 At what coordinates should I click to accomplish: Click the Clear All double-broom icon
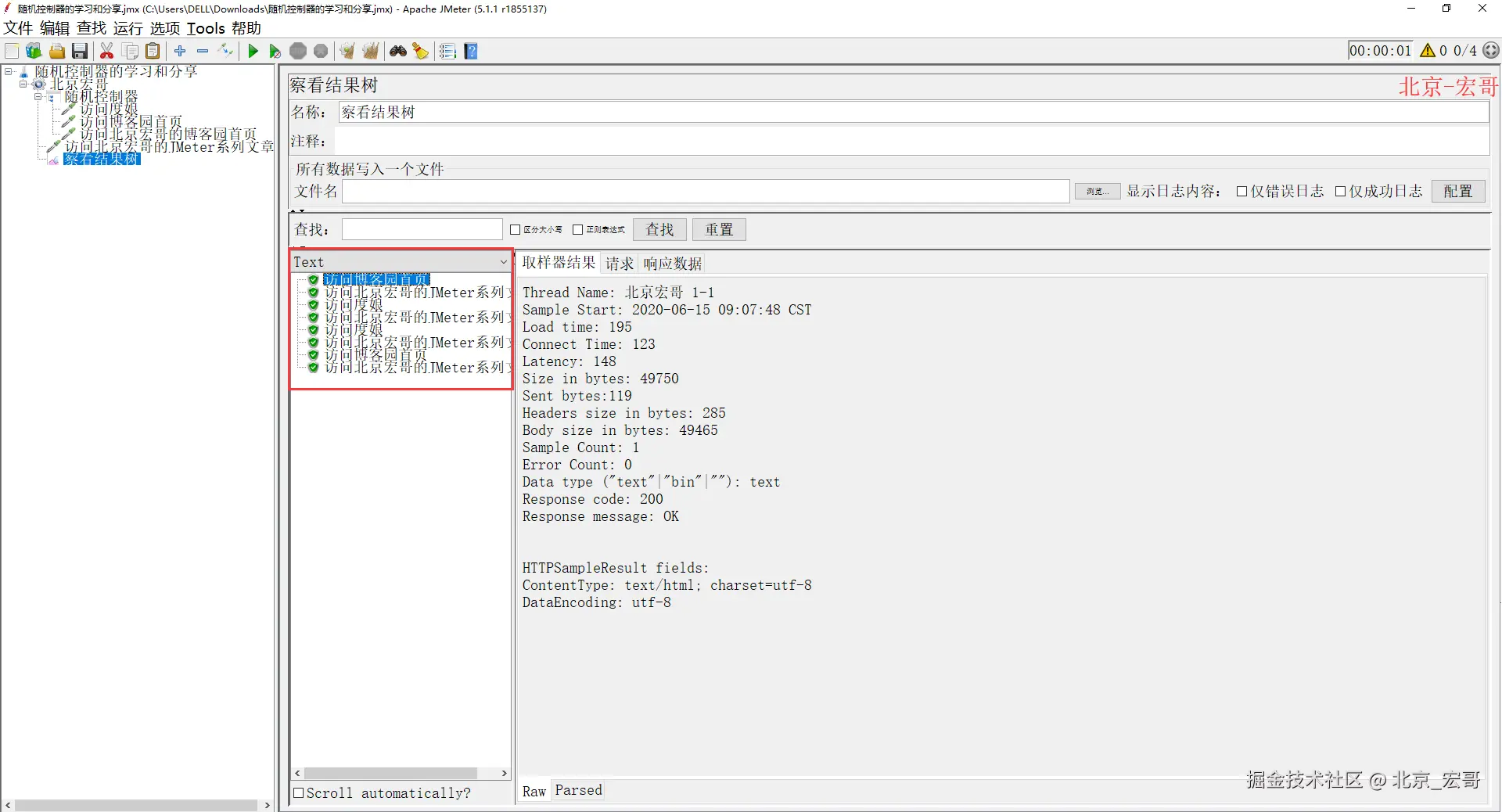pyautogui.click(x=371, y=51)
